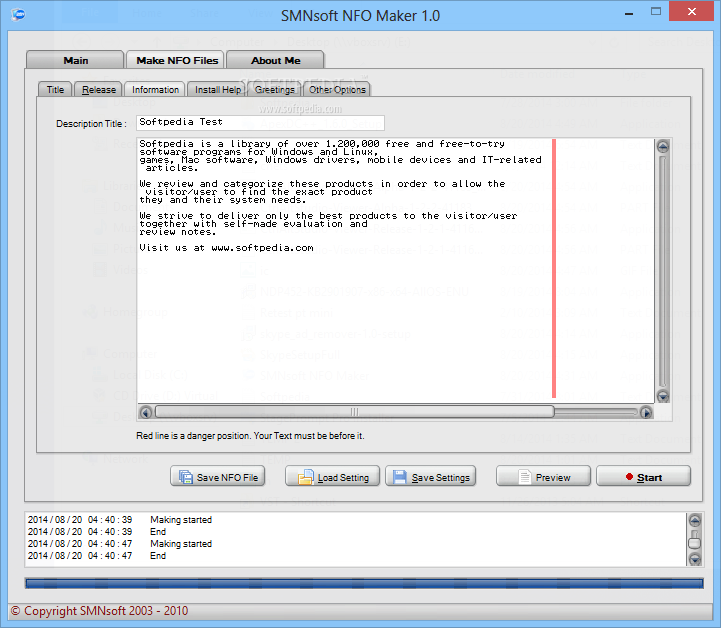
Task: Click the Description Title input field
Action: [x=260, y=123]
